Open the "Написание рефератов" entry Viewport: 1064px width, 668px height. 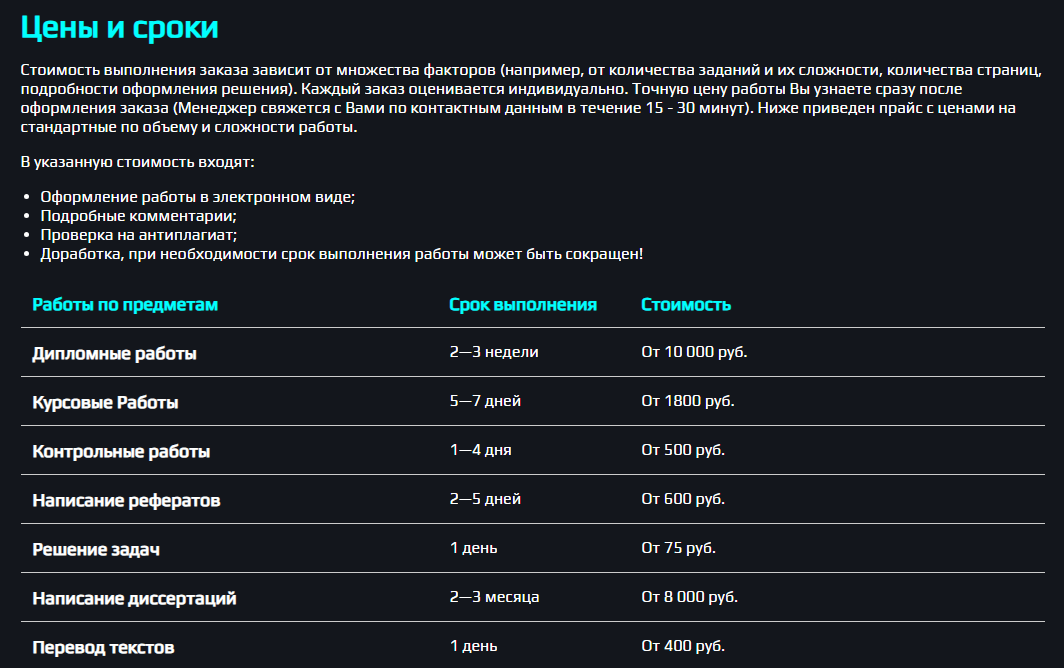126,500
